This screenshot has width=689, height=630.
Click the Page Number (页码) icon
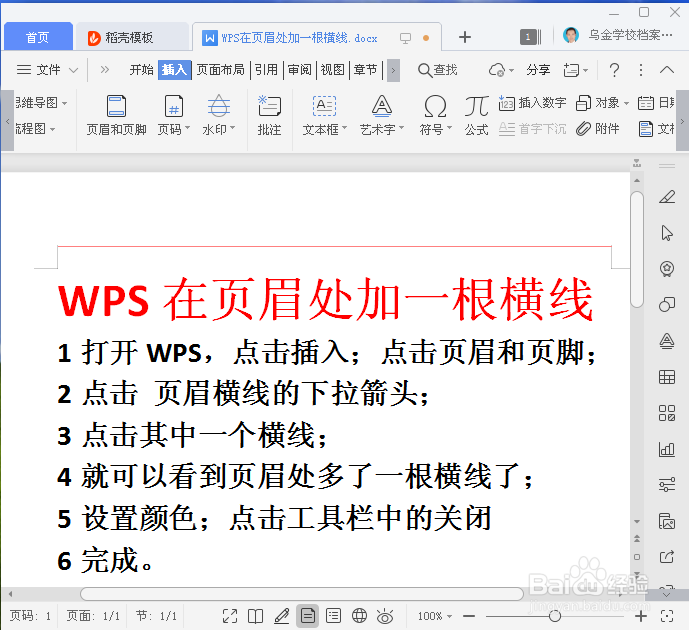point(174,107)
